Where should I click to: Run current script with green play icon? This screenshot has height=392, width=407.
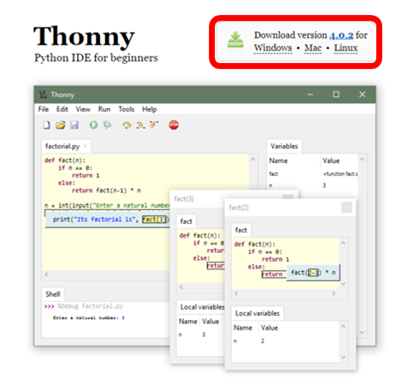(94, 125)
